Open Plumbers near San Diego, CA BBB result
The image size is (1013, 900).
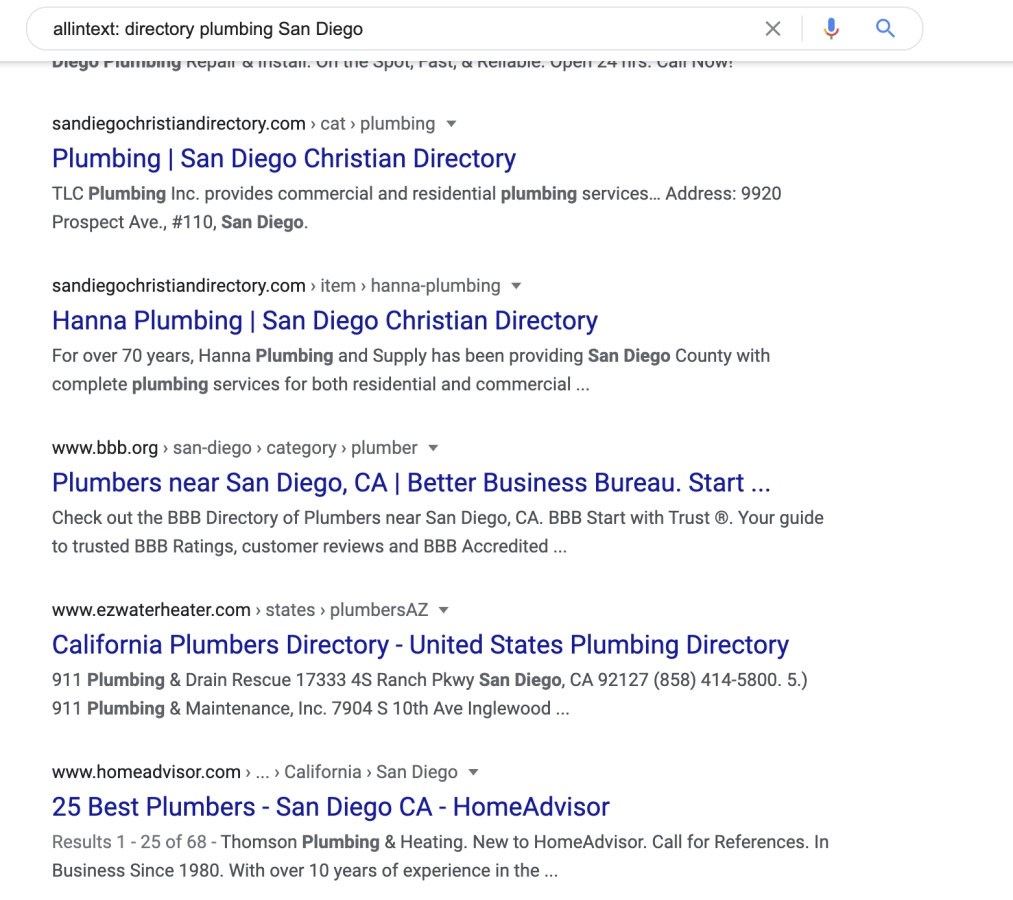412,483
